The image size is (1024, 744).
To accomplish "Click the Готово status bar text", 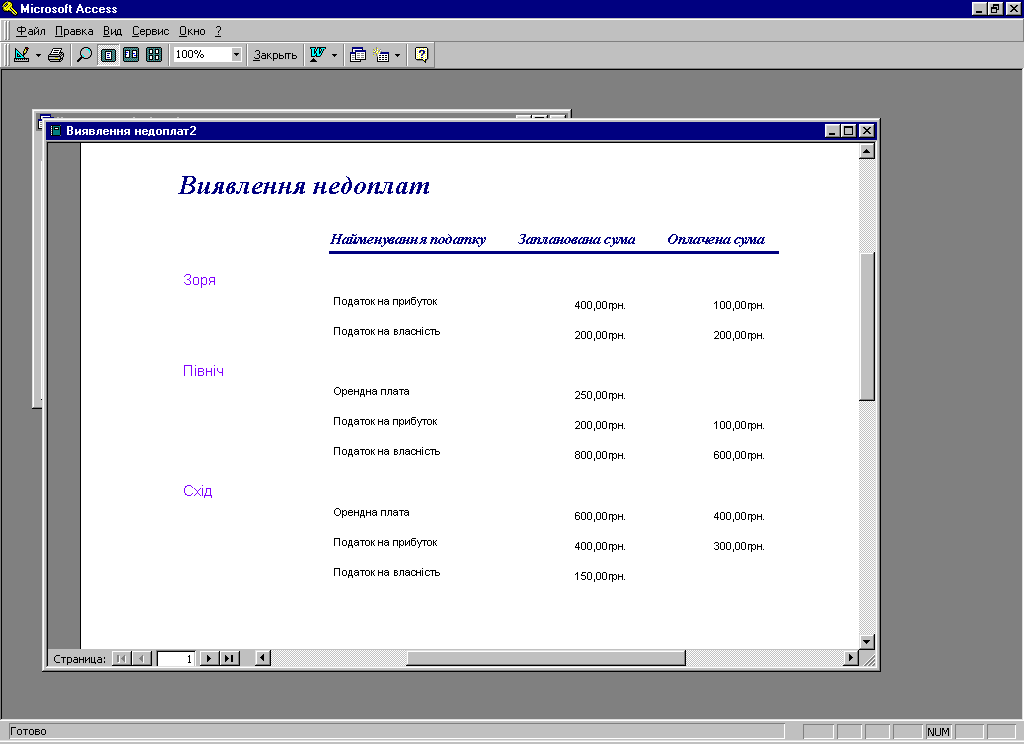I will [28, 731].
